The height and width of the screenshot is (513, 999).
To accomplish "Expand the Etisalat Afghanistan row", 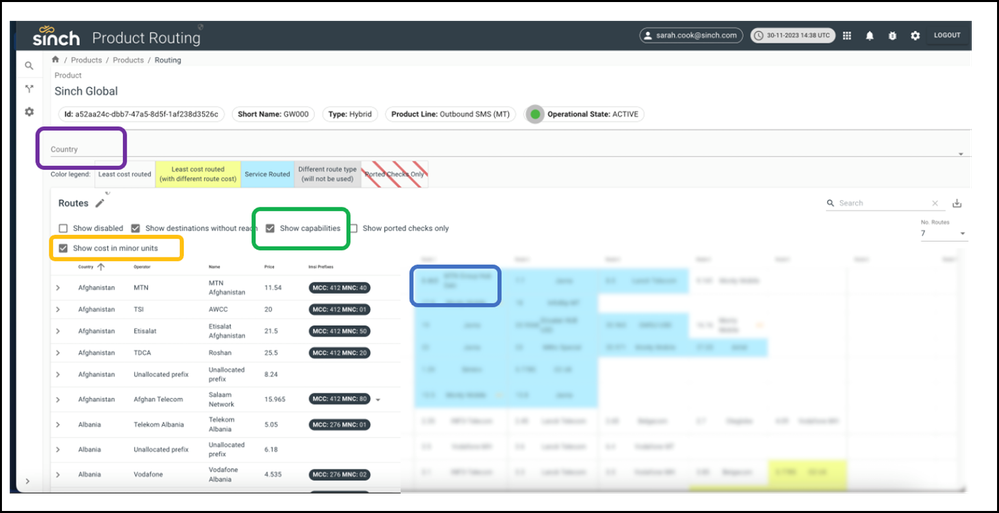I will pyautogui.click(x=57, y=331).
